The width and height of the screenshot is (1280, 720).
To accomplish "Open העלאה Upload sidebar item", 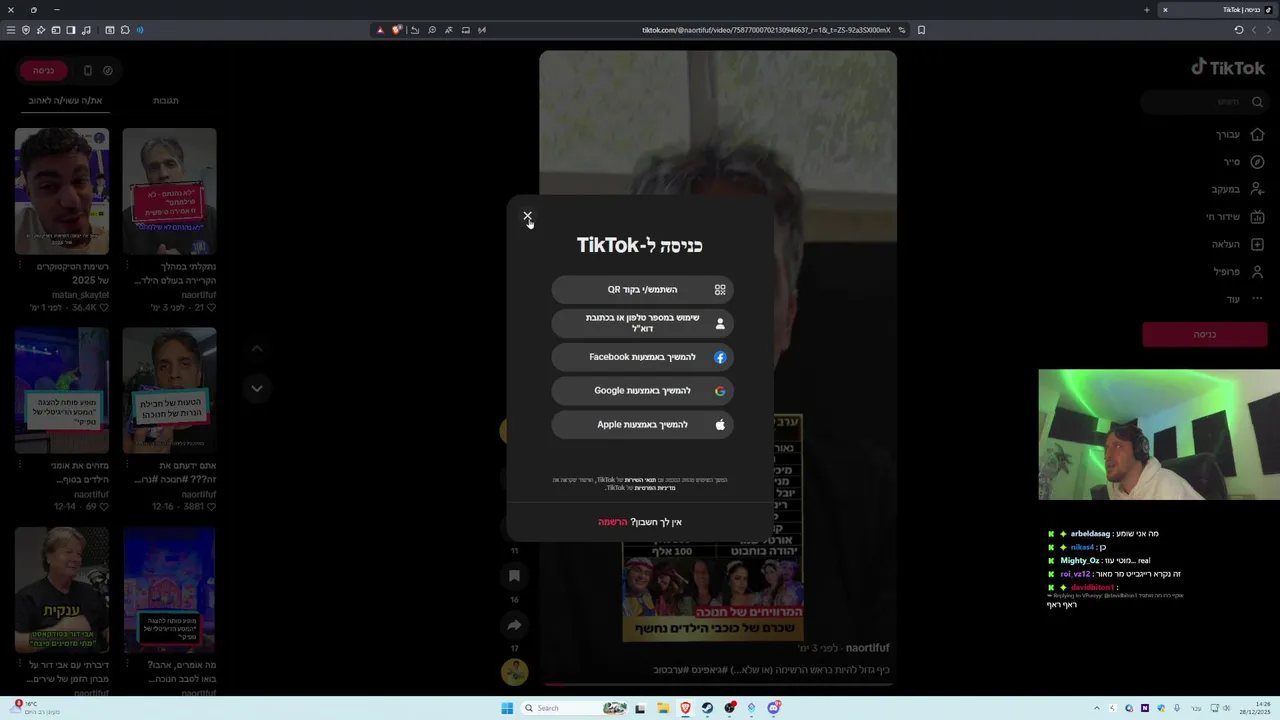I will tap(1238, 244).
